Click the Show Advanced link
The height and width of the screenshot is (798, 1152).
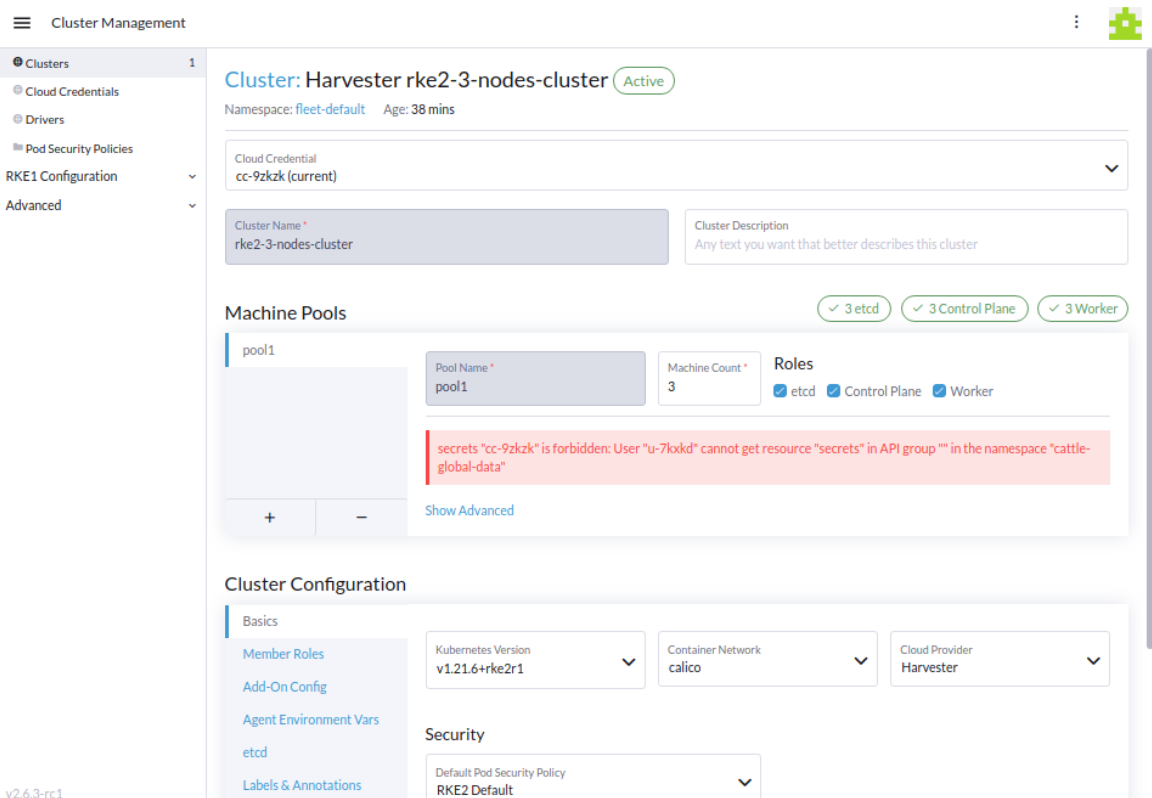(x=469, y=510)
